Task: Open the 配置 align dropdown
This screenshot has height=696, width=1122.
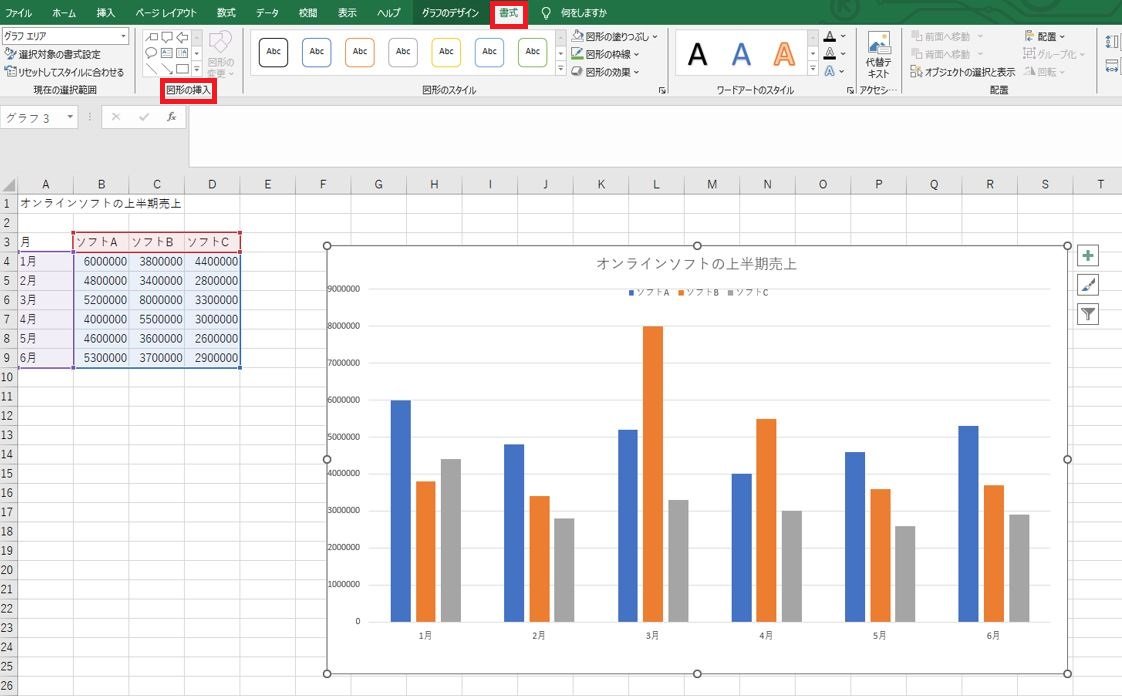Action: (1045, 36)
